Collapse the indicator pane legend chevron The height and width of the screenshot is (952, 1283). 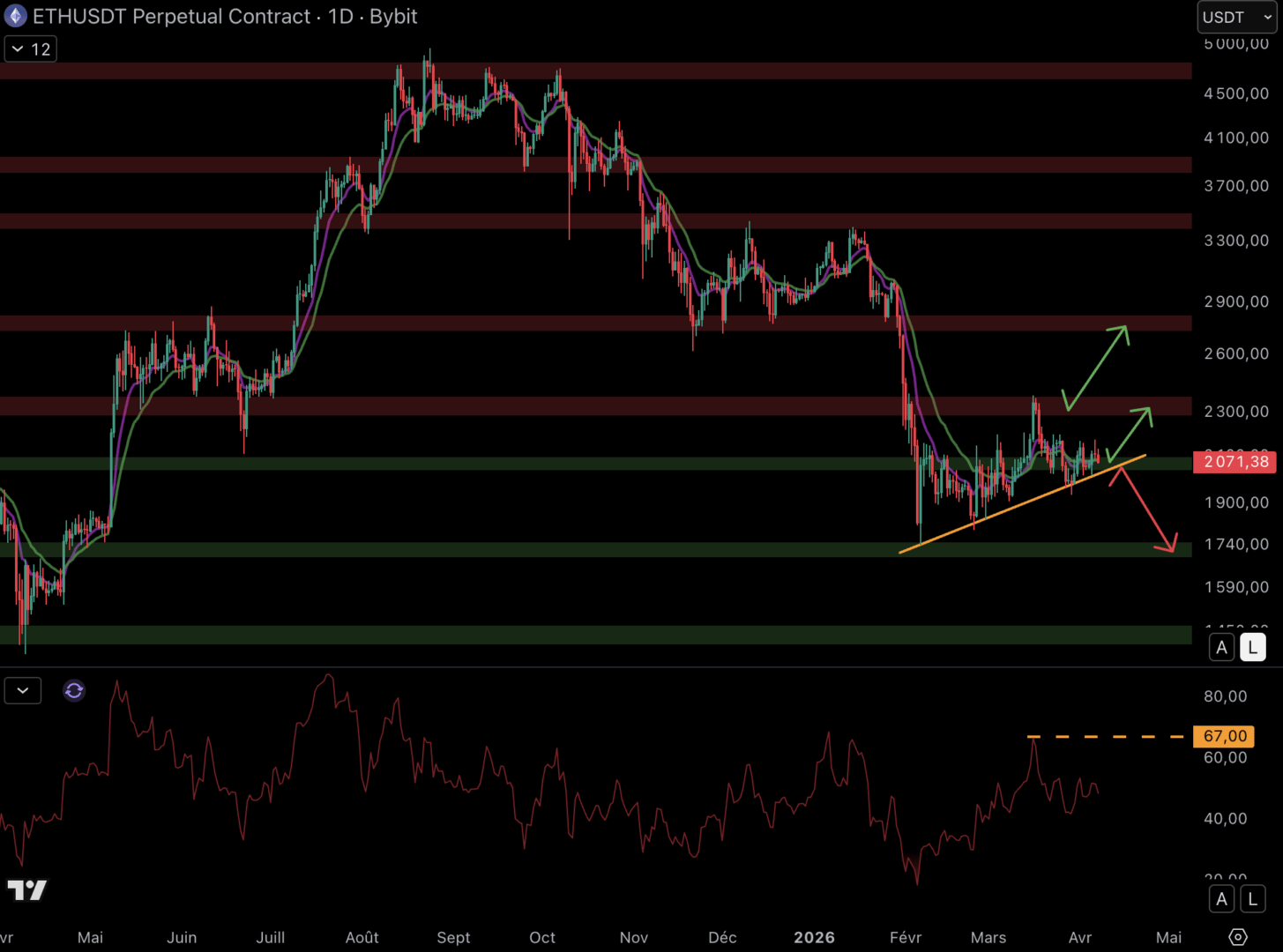(x=23, y=690)
